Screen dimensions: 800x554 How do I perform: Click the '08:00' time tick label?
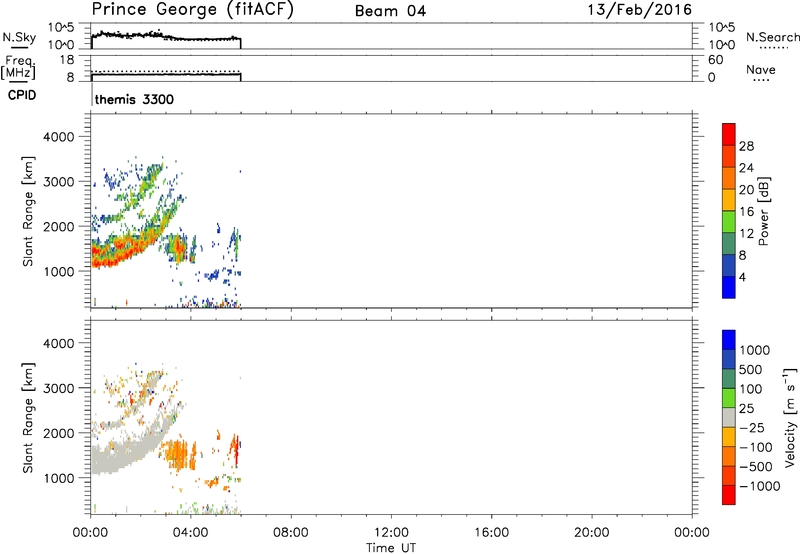291,533
